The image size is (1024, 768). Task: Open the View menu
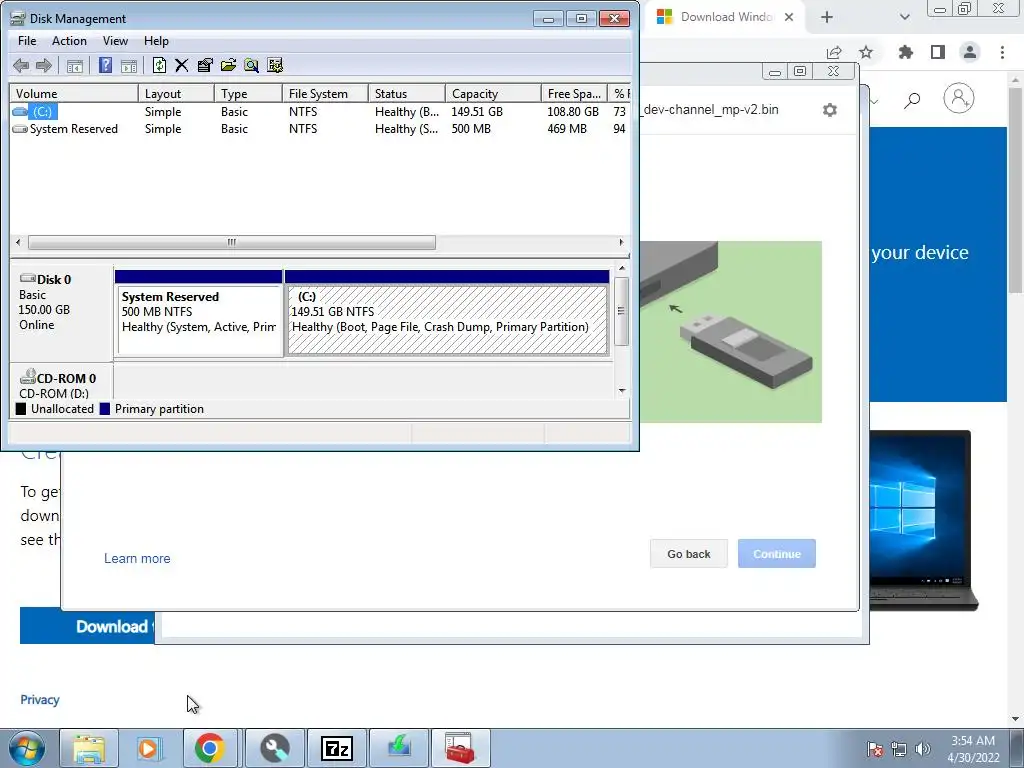point(115,40)
